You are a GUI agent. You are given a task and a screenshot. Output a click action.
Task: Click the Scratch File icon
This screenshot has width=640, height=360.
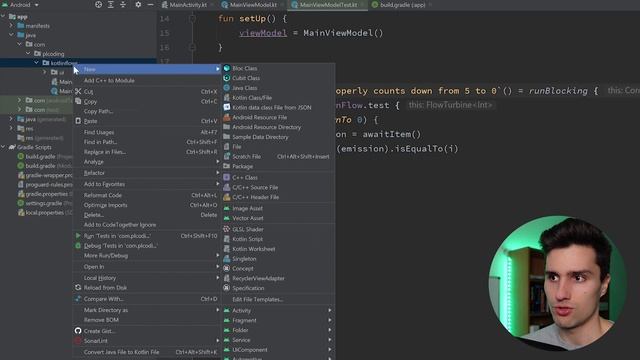227,156
